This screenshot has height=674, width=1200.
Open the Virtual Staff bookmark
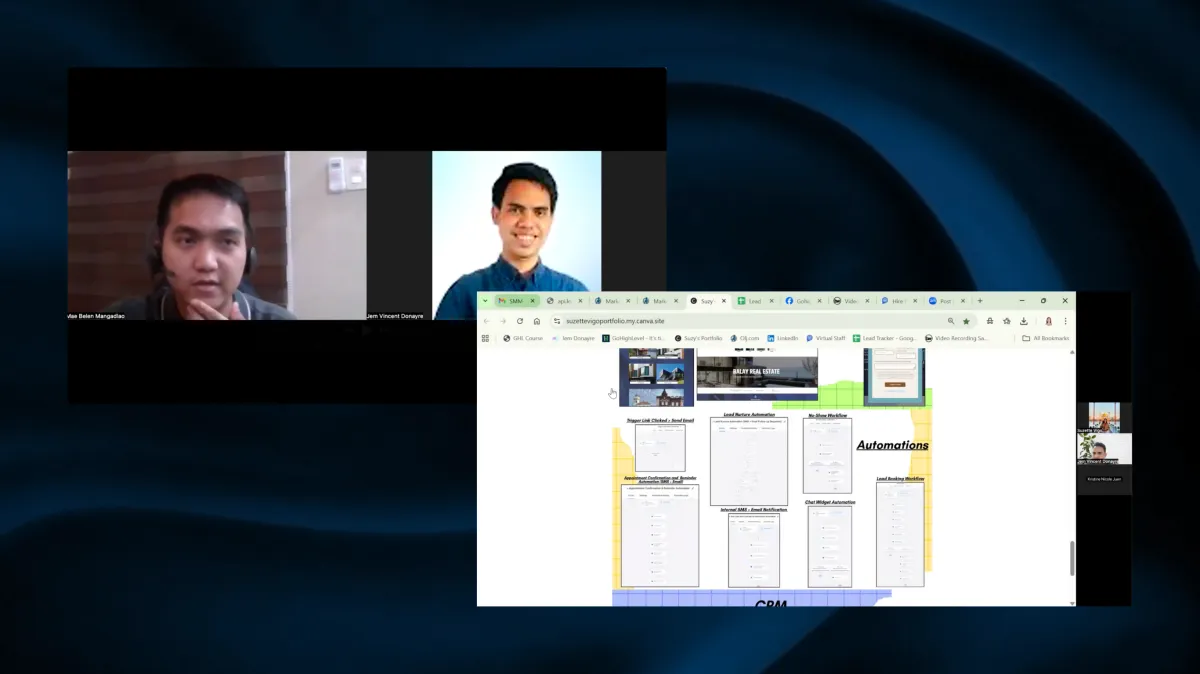pyautogui.click(x=827, y=338)
